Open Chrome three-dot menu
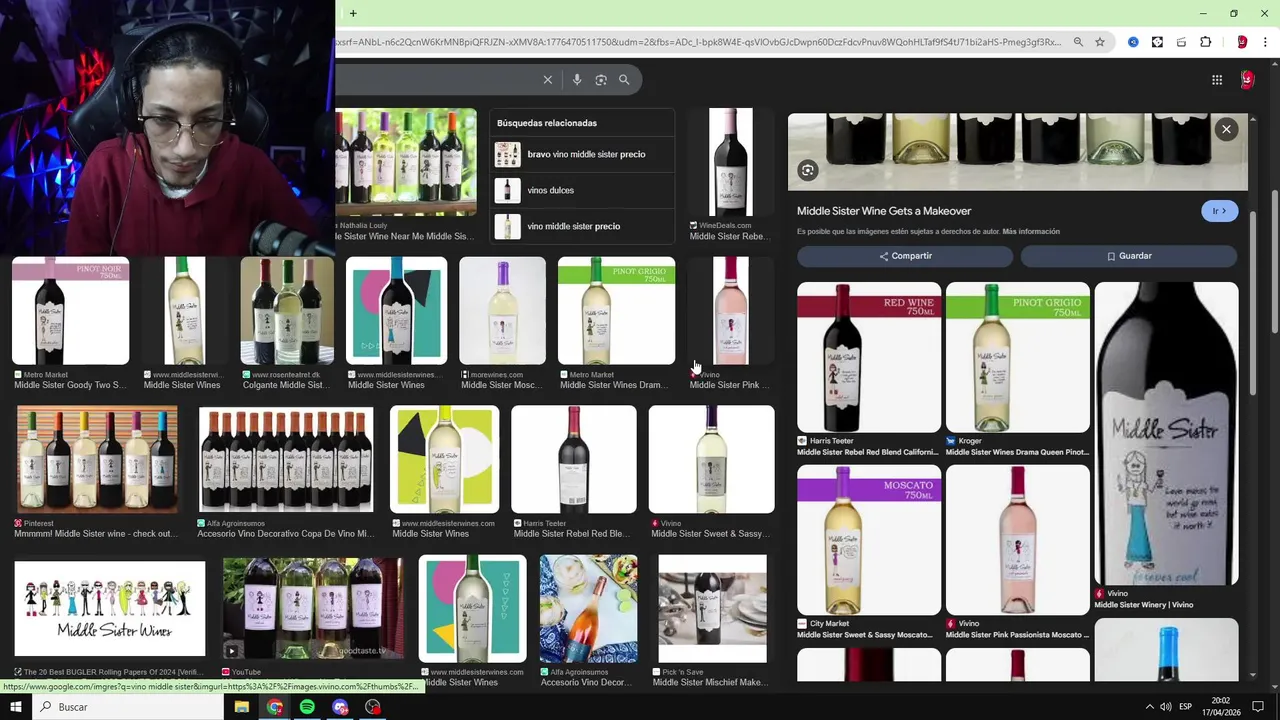This screenshot has width=1280, height=720. coord(1266,42)
